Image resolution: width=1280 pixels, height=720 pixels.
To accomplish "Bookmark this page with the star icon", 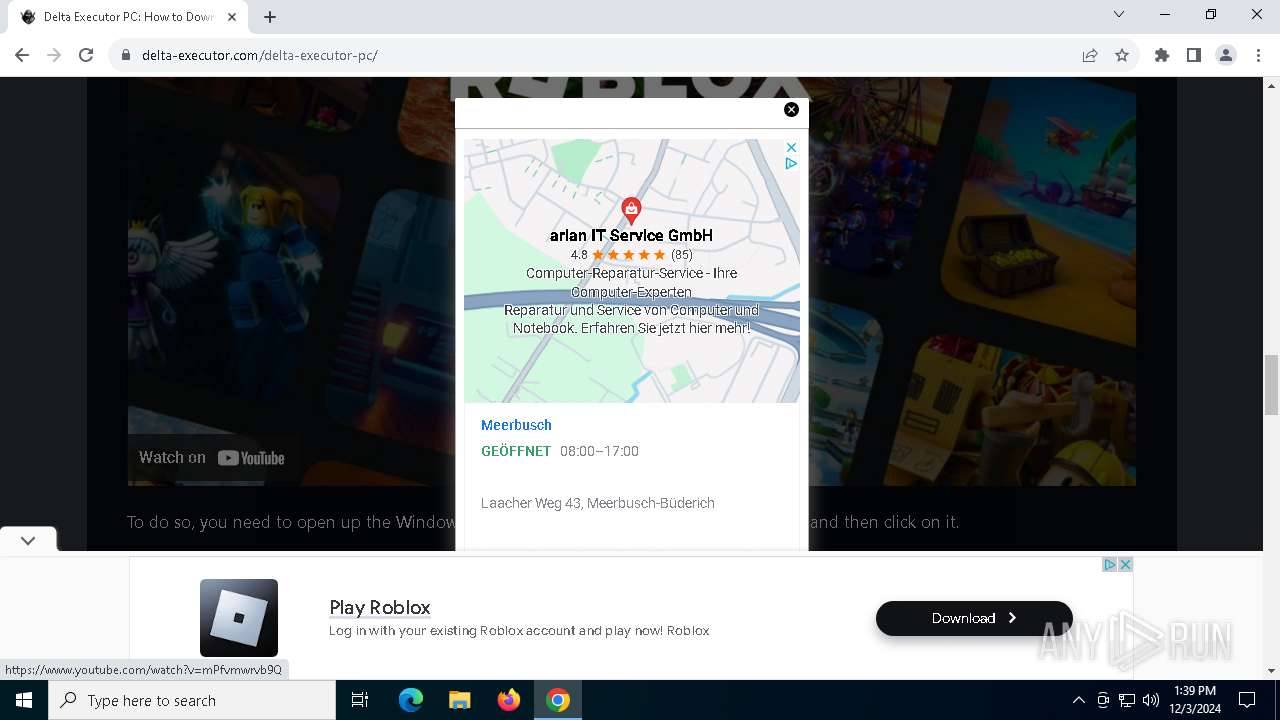I will (1122, 55).
